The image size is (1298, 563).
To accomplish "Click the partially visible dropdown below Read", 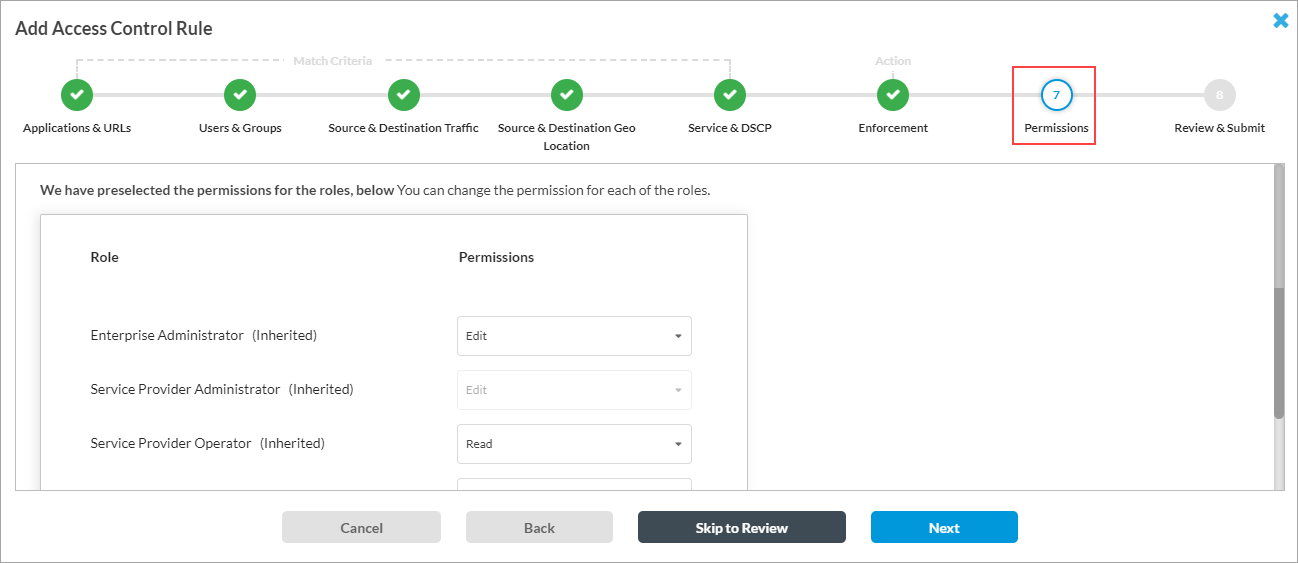I will 574,484.
